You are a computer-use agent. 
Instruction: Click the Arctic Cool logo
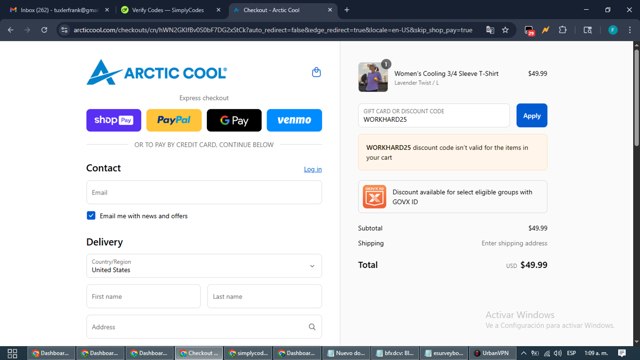pyautogui.click(x=157, y=73)
